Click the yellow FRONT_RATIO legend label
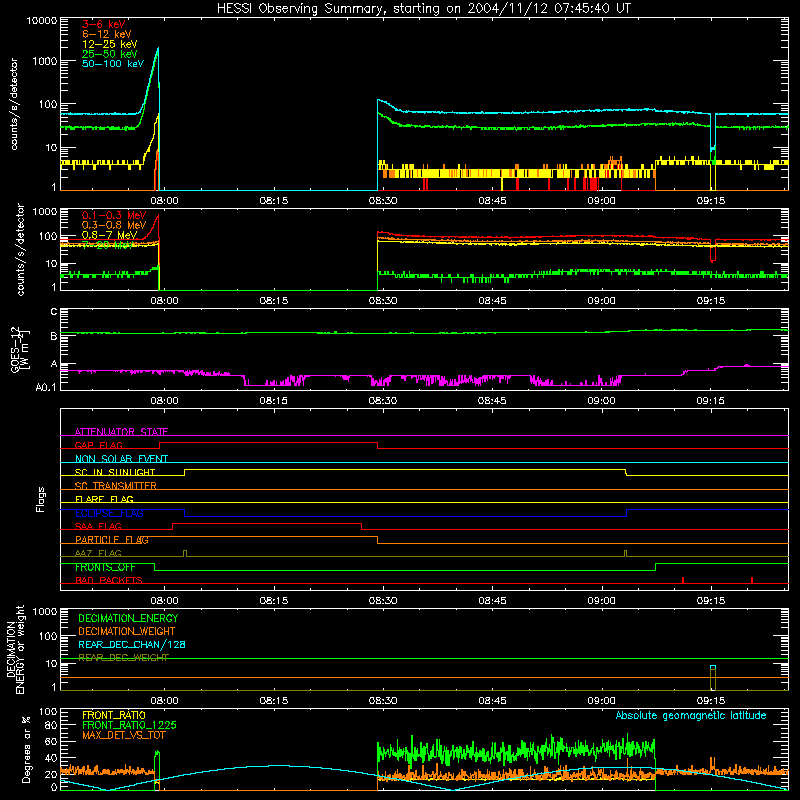The image size is (800, 800). (x=114, y=715)
